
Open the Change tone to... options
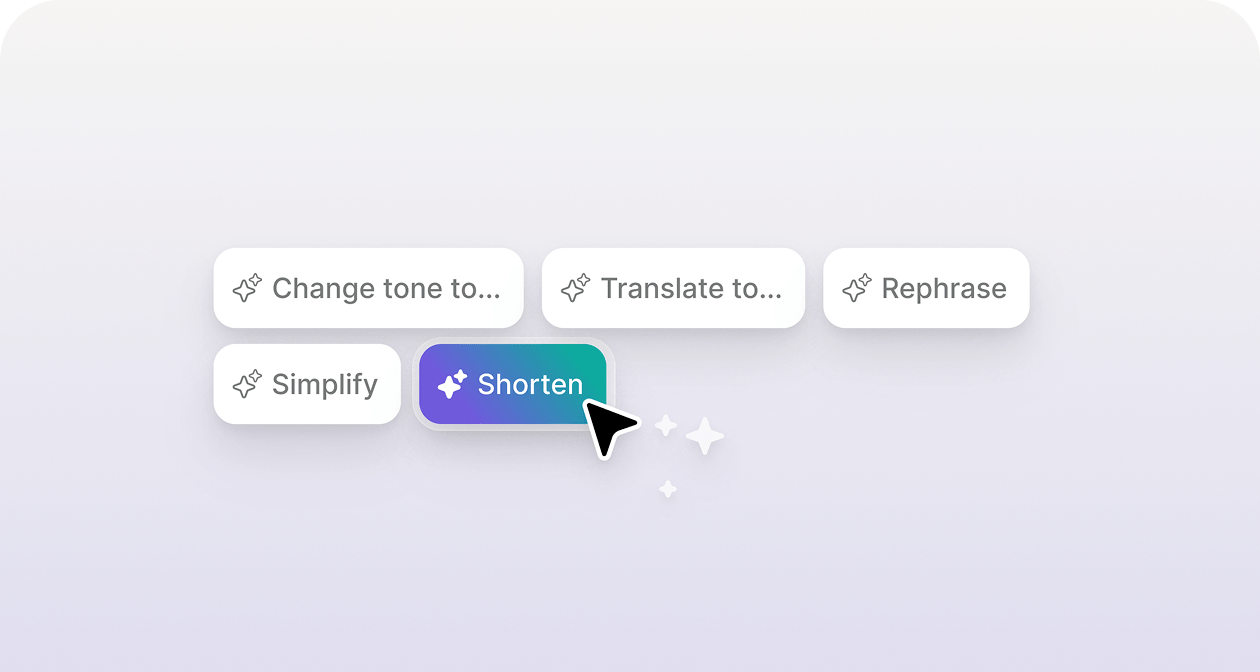pos(368,288)
